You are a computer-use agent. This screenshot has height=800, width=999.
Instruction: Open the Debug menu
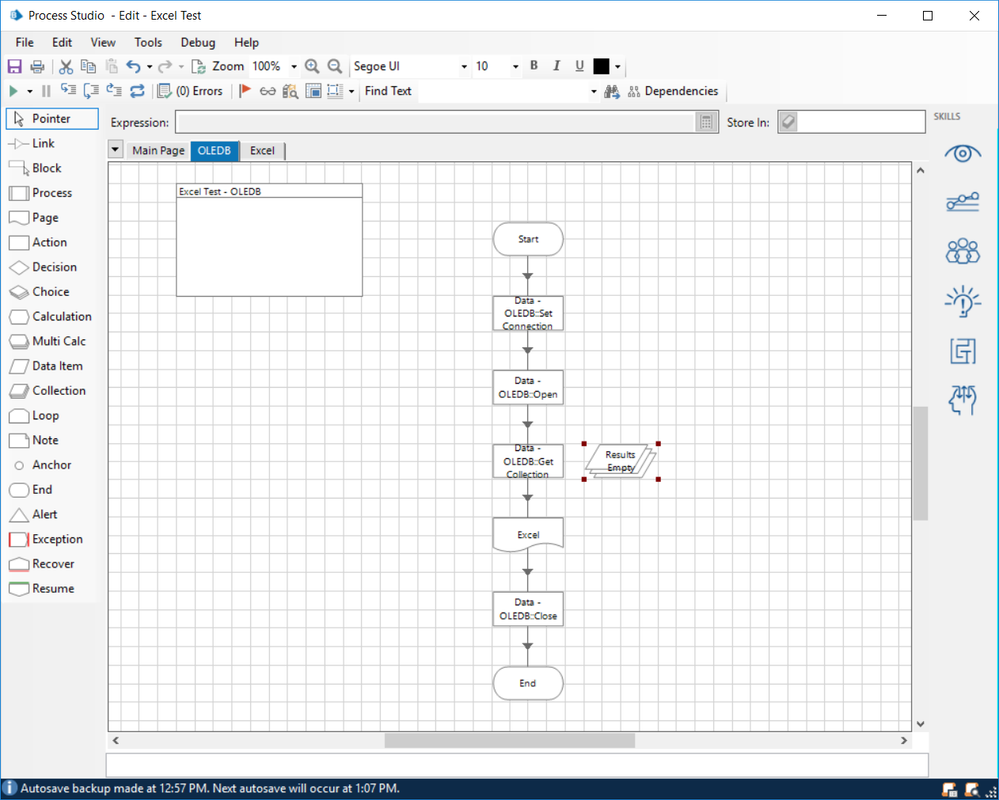click(198, 43)
